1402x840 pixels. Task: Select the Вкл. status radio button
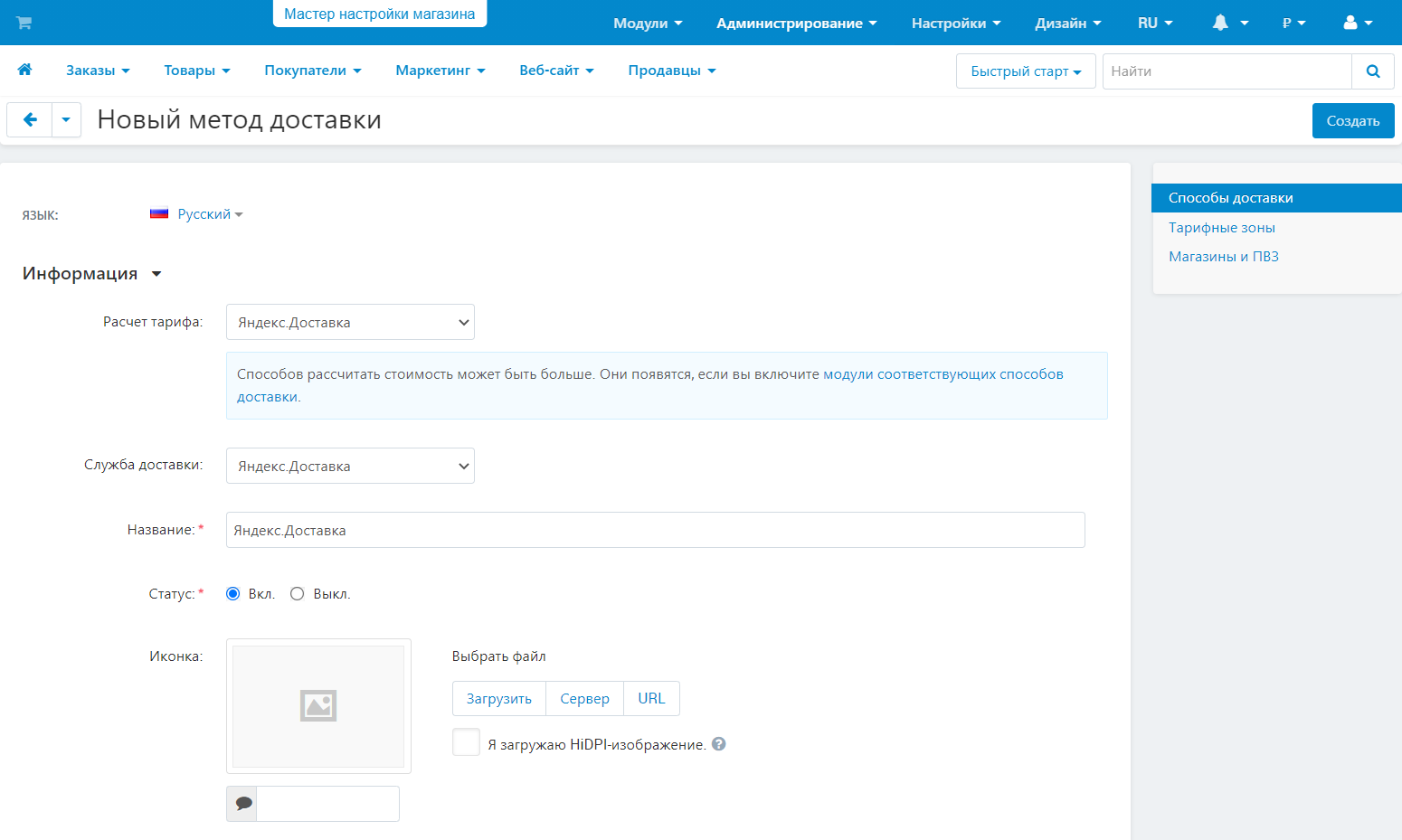tap(233, 594)
